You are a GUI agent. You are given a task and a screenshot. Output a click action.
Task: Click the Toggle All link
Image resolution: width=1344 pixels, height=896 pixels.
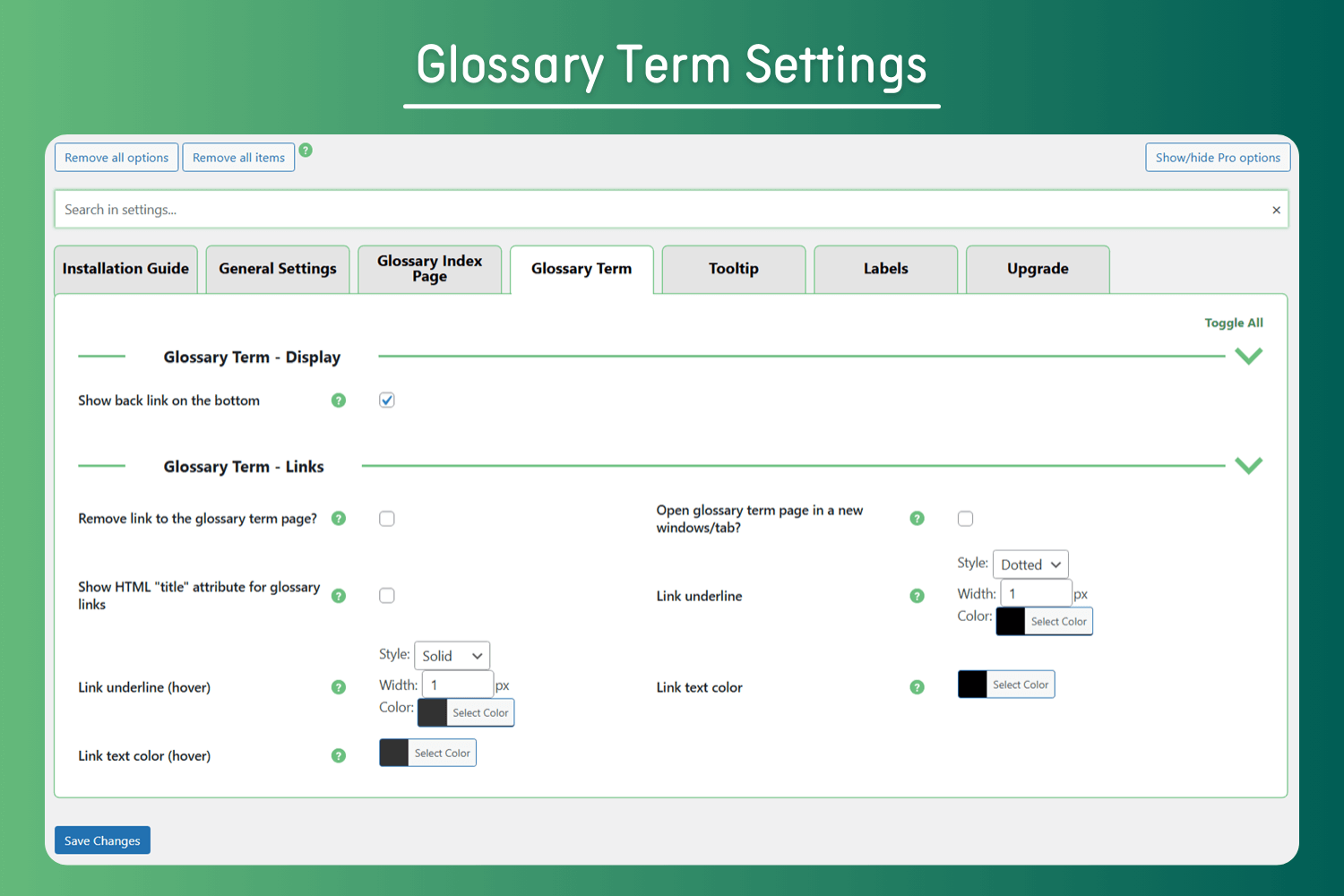click(x=1234, y=323)
